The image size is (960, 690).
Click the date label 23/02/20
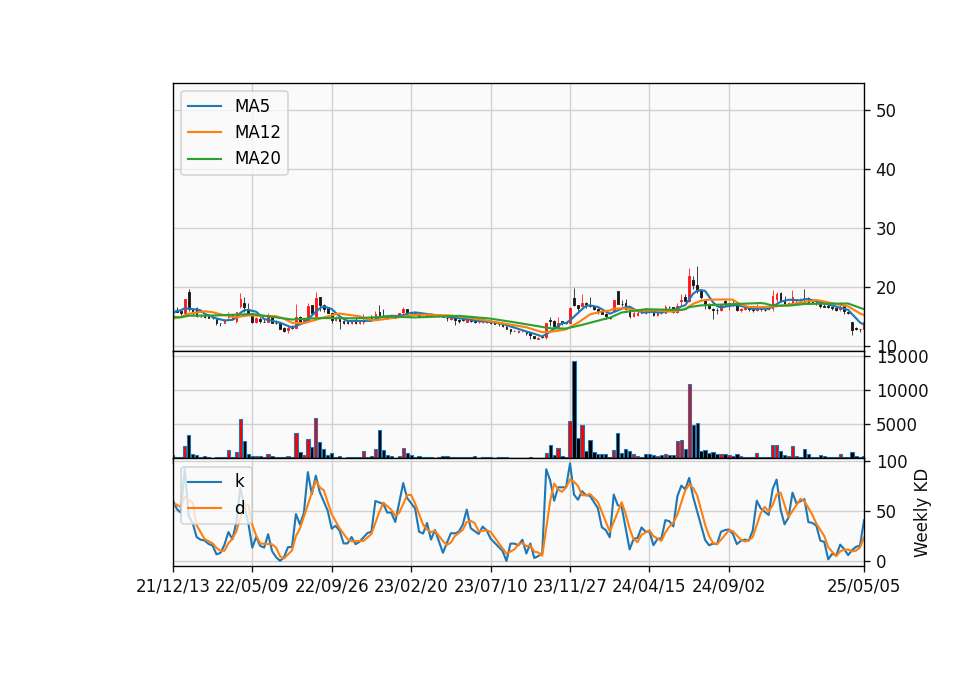(x=411, y=586)
